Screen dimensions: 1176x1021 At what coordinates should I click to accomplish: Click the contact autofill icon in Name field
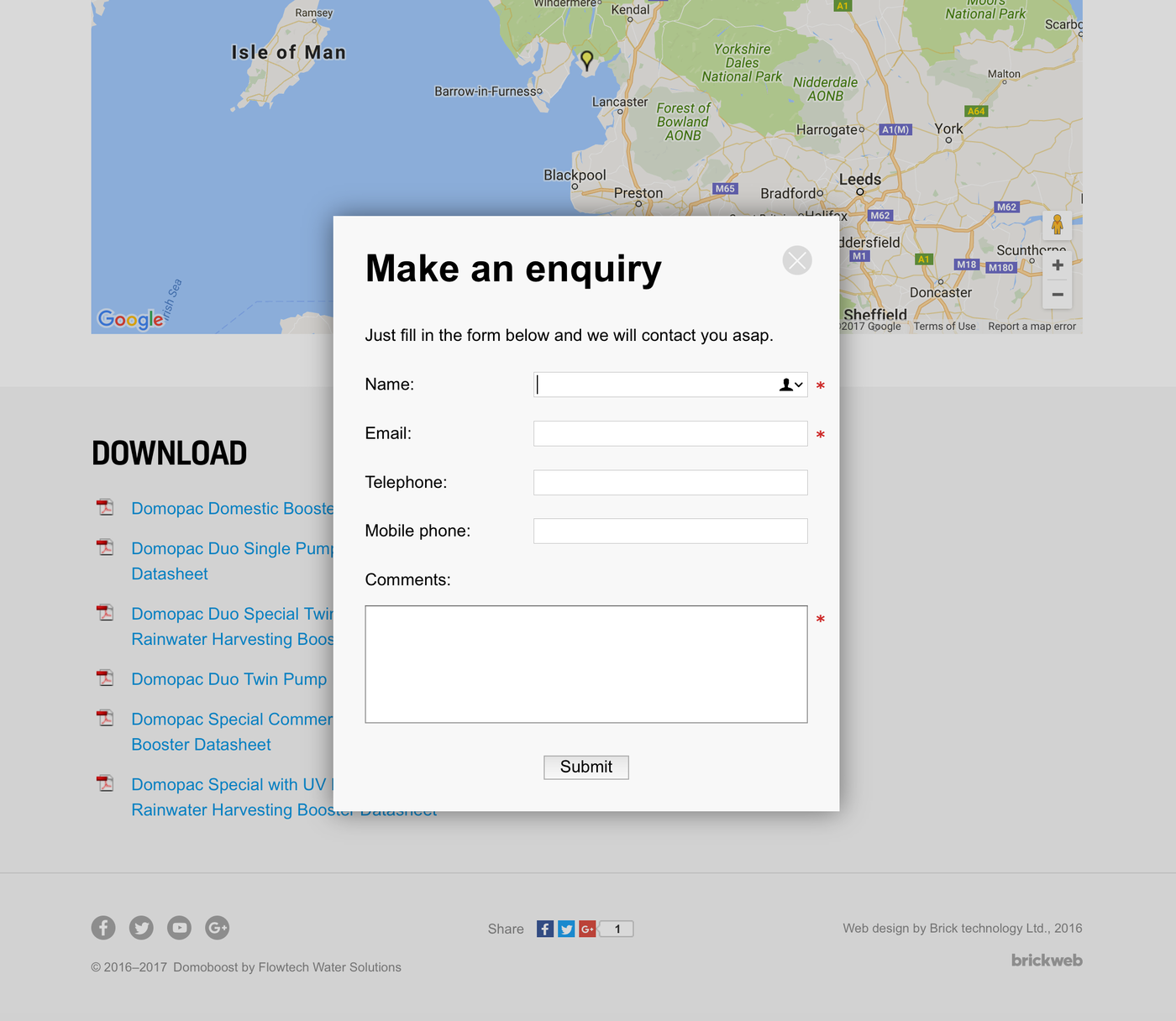790,385
